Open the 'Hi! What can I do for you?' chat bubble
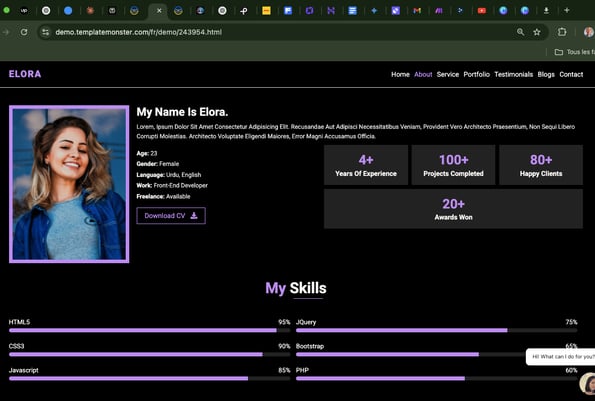The width and height of the screenshot is (595, 401). pyautogui.click(x=560, y=357)
